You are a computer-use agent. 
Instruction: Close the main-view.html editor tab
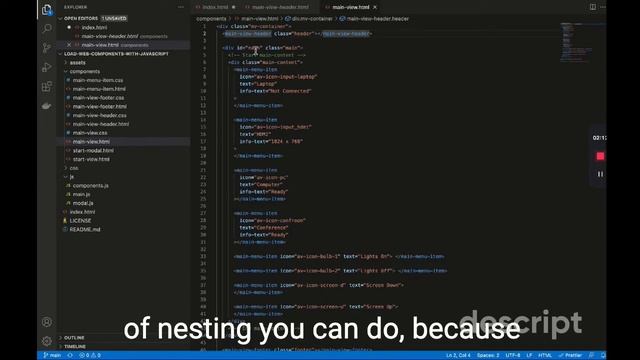(375, 7)
